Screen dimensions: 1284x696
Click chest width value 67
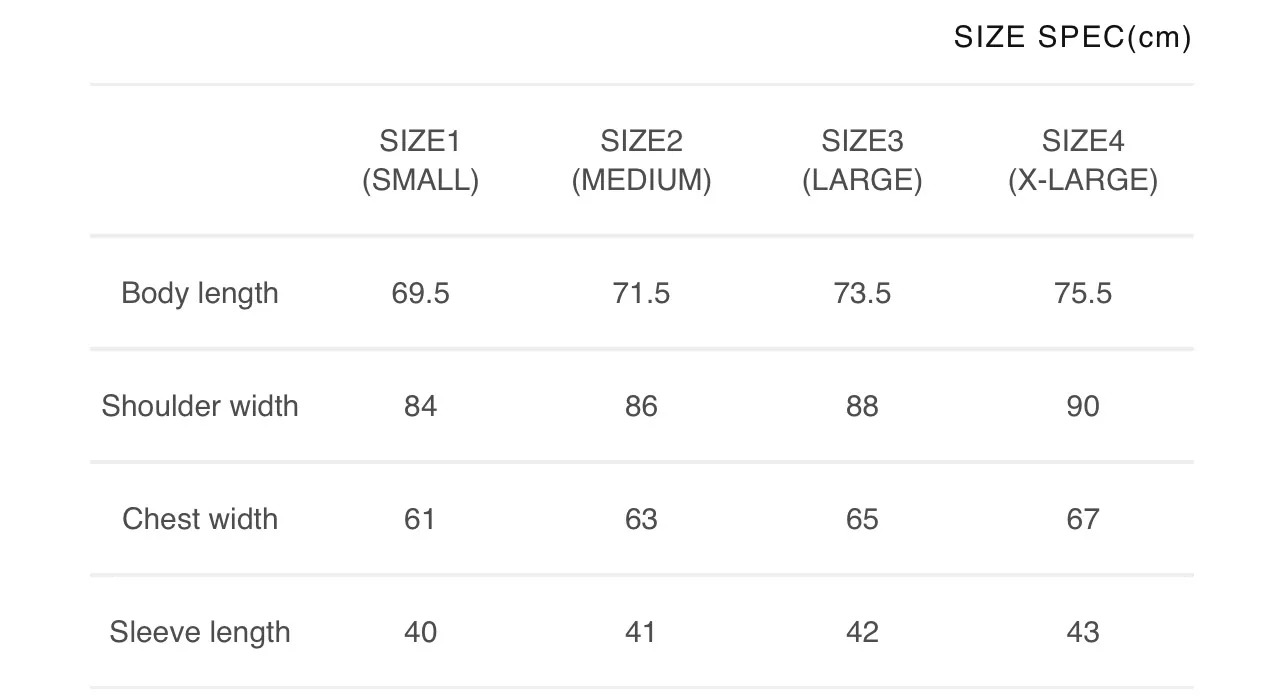1083,519
